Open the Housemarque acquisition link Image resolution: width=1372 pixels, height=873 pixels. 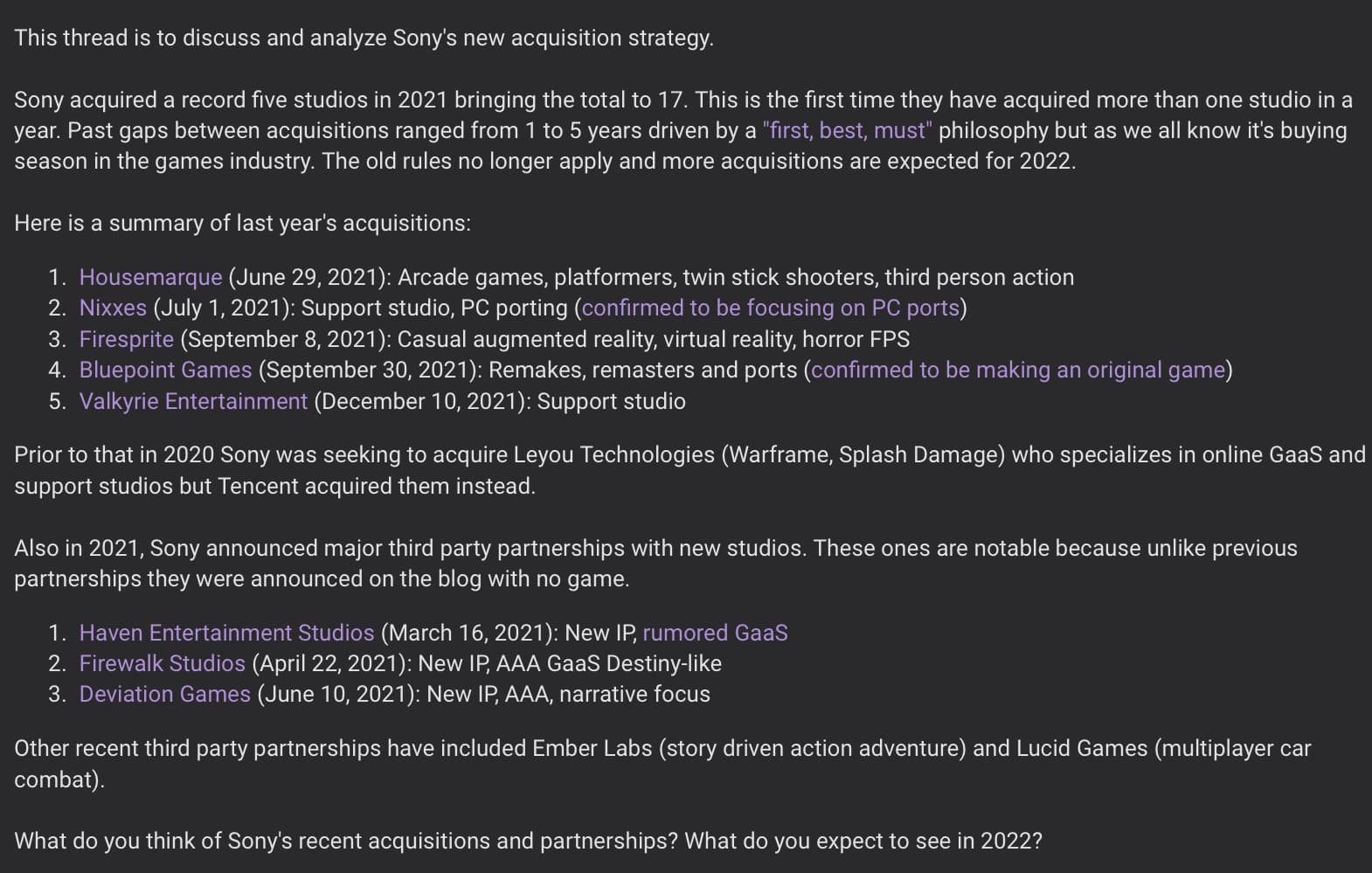[150, 278]
